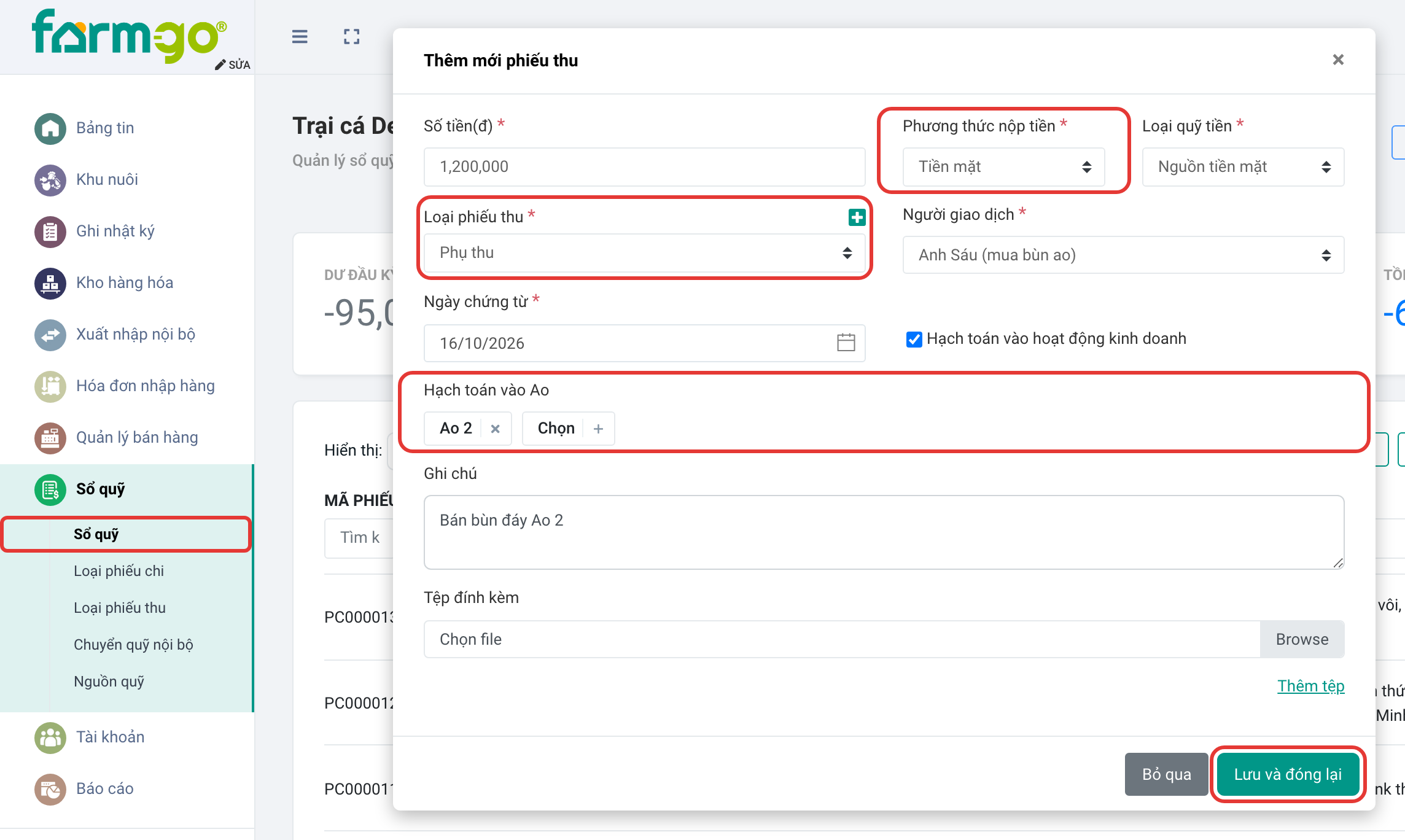This screenshot has height=840, width=1405.
Task: Click the SỬA pencil edit icon
Action: point(233,65)
